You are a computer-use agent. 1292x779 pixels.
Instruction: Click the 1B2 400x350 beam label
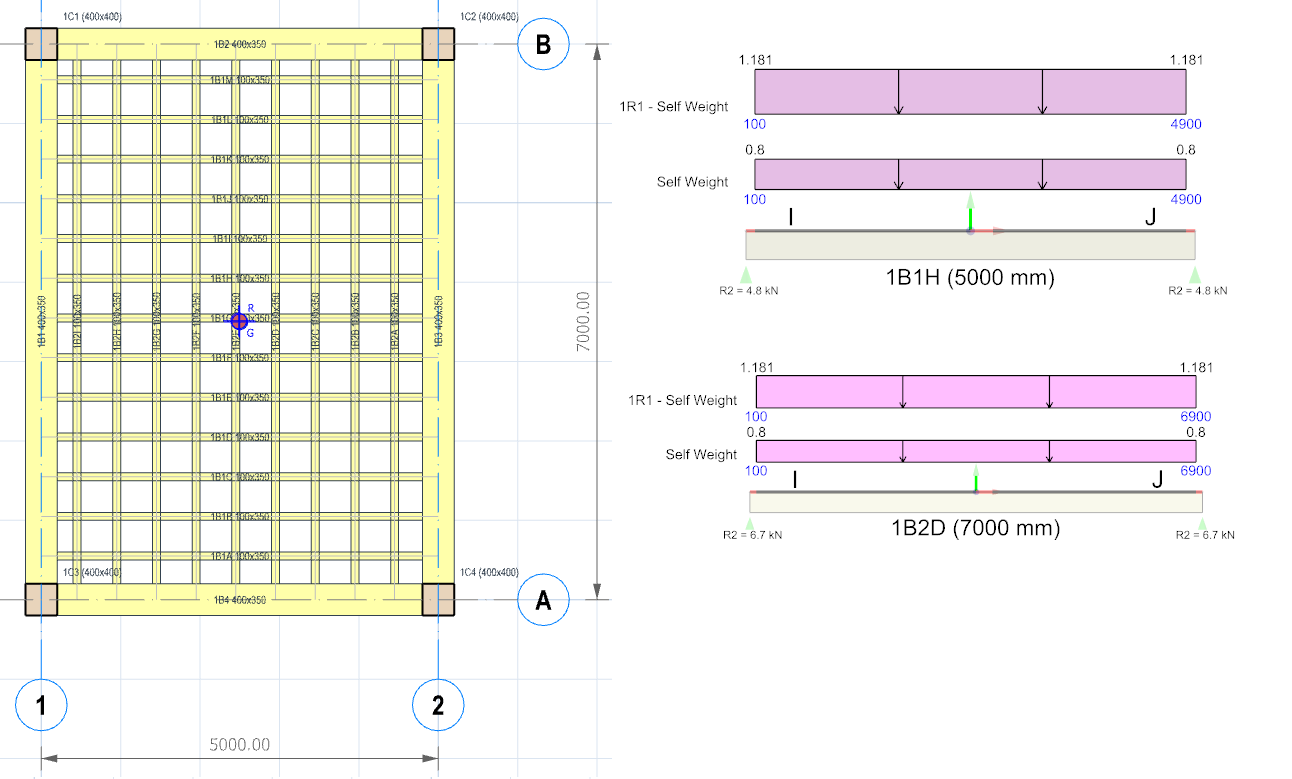click(x=240, y=45)
